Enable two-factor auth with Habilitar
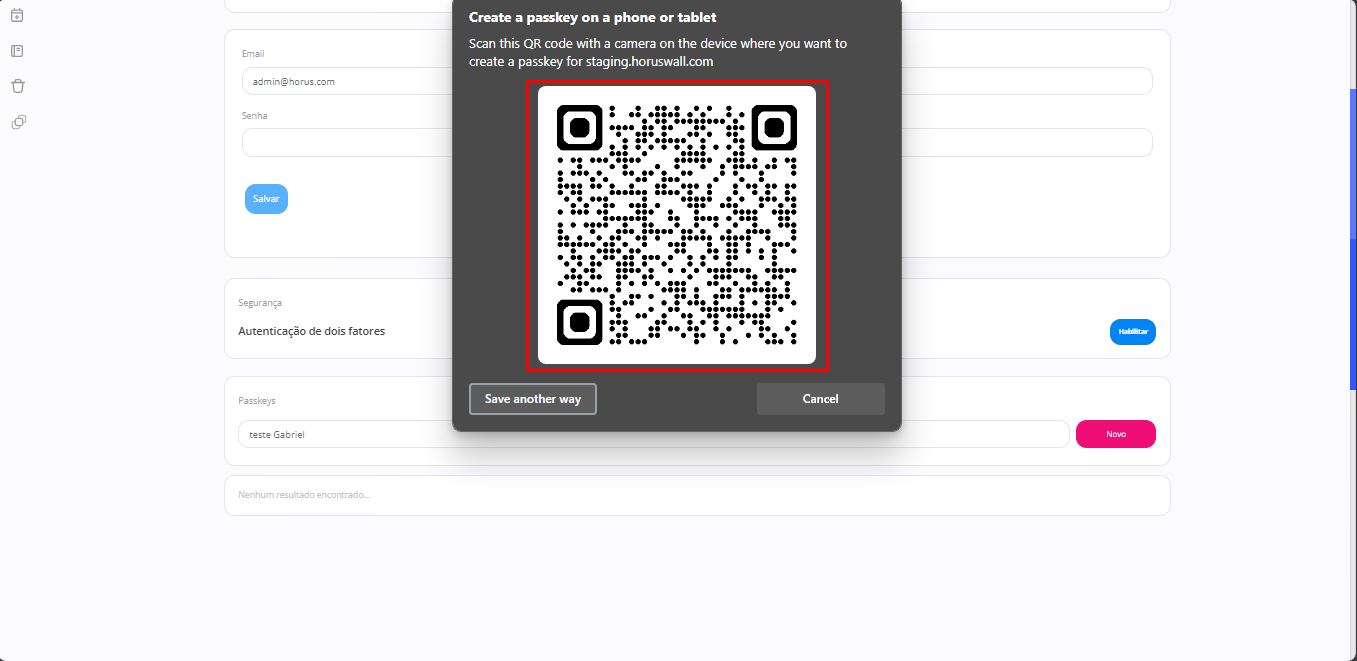Image resolution: width=1357 pixels, height=661 pixels. 1132,331
